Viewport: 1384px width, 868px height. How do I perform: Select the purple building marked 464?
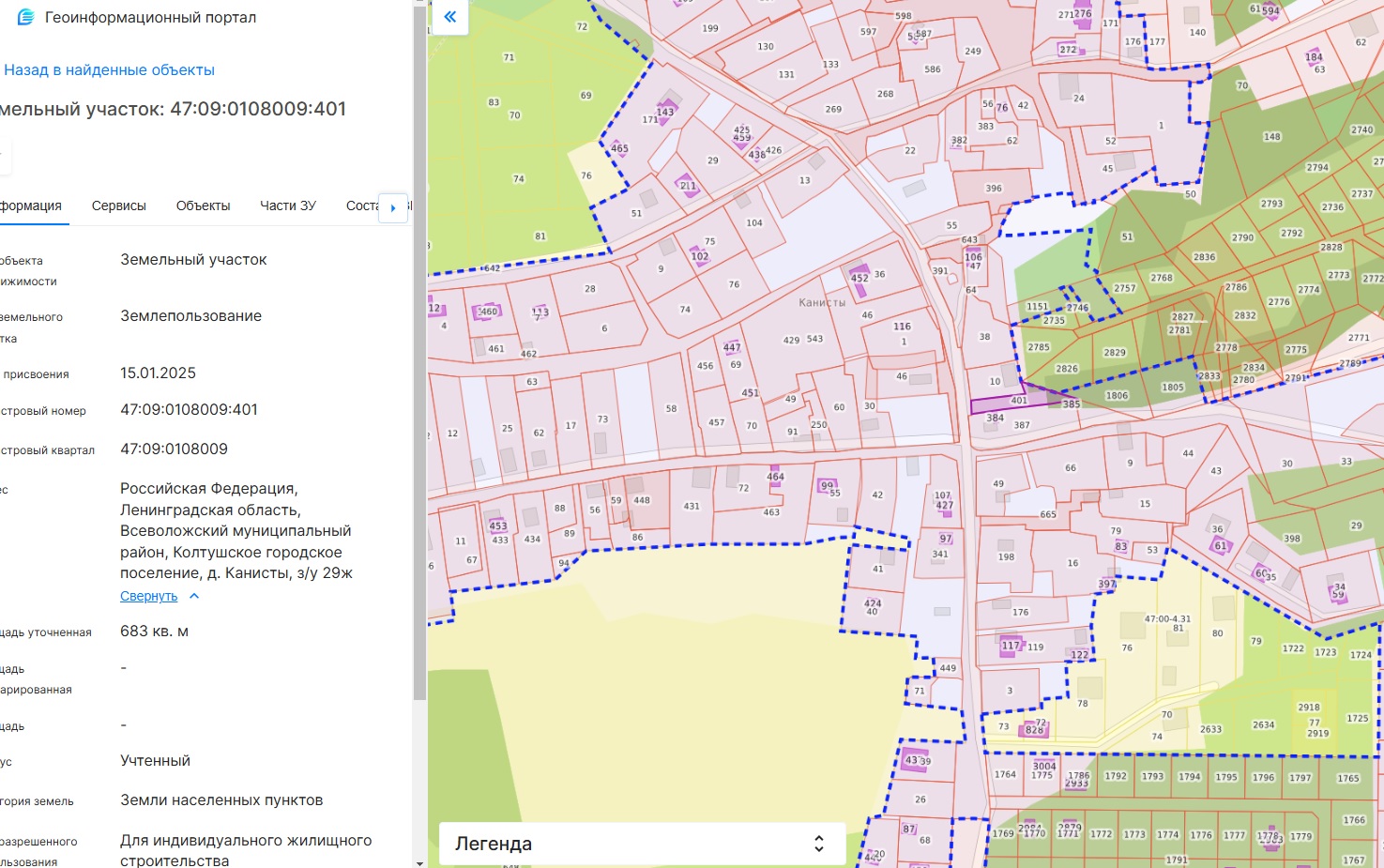(x=775, y=477)
